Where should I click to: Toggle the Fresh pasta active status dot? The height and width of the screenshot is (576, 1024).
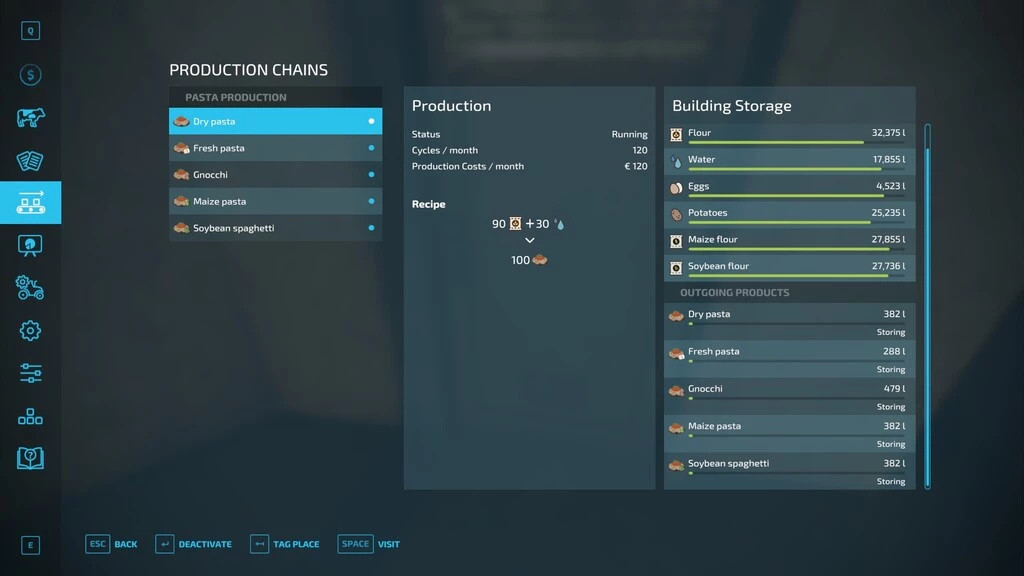[371, 148]
